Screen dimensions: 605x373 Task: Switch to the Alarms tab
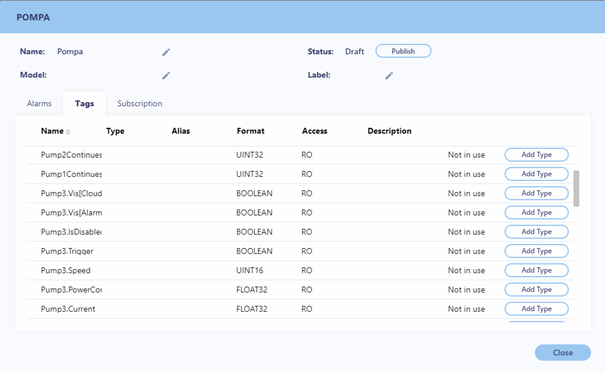(39, 103)
